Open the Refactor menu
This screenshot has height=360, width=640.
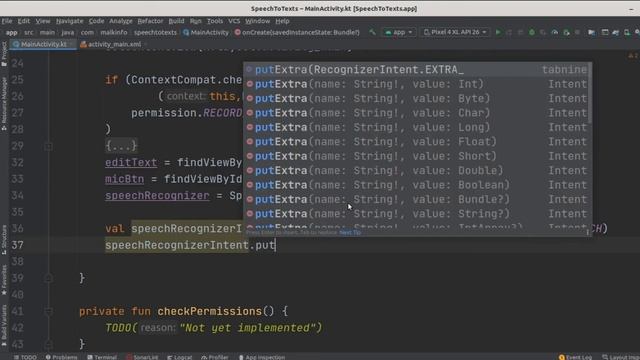(x=150, y=21)
